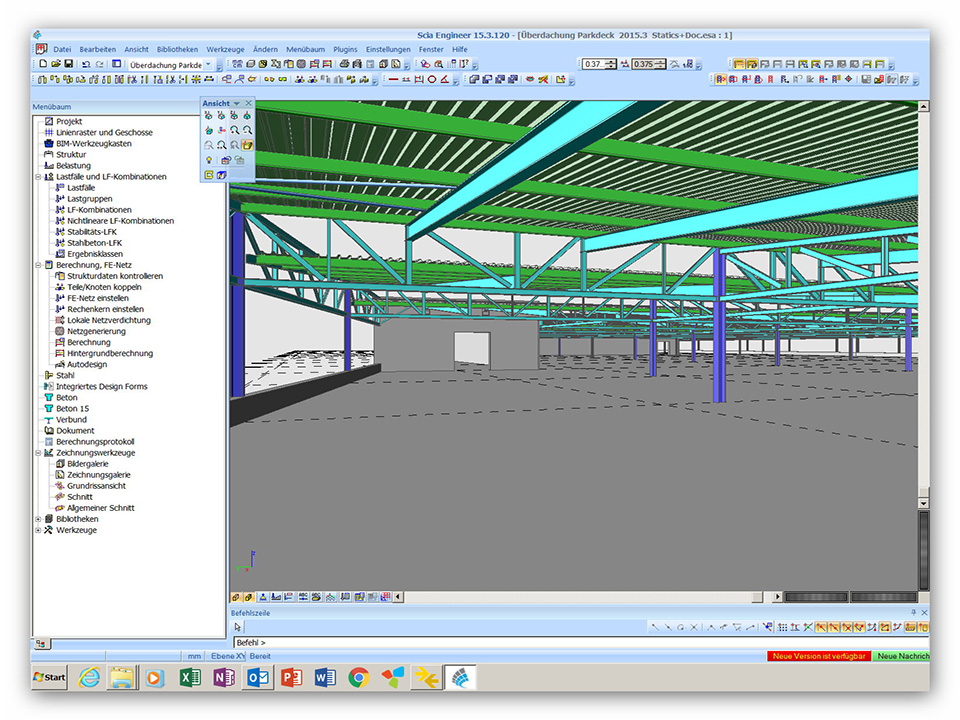Click the Windows Start button
This screenshot has width=960, height=720.
pyautogui.click(x=50, y=677)
